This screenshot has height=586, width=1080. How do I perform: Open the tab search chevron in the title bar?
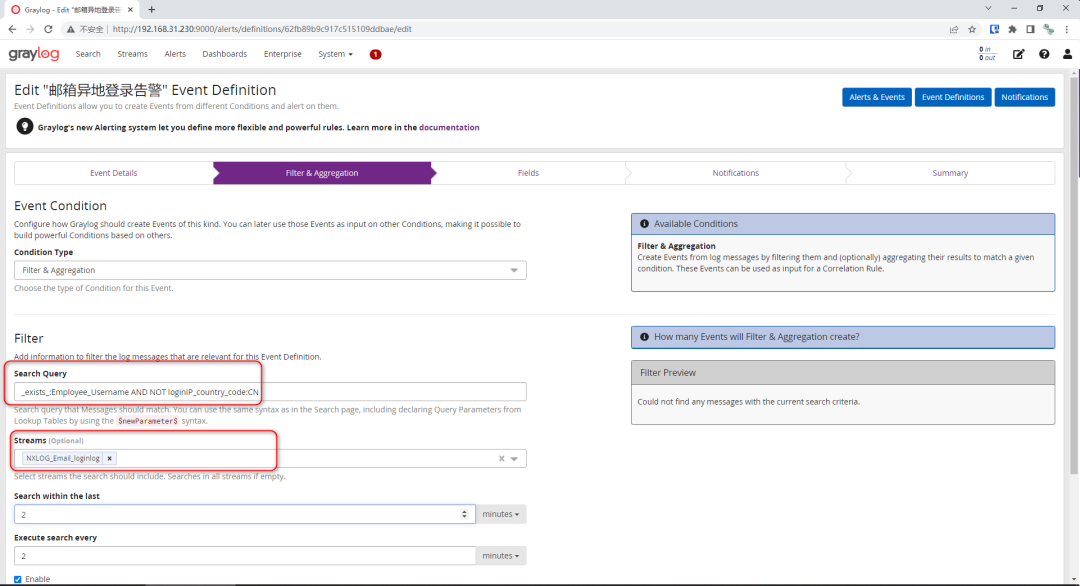pos(988,8)
